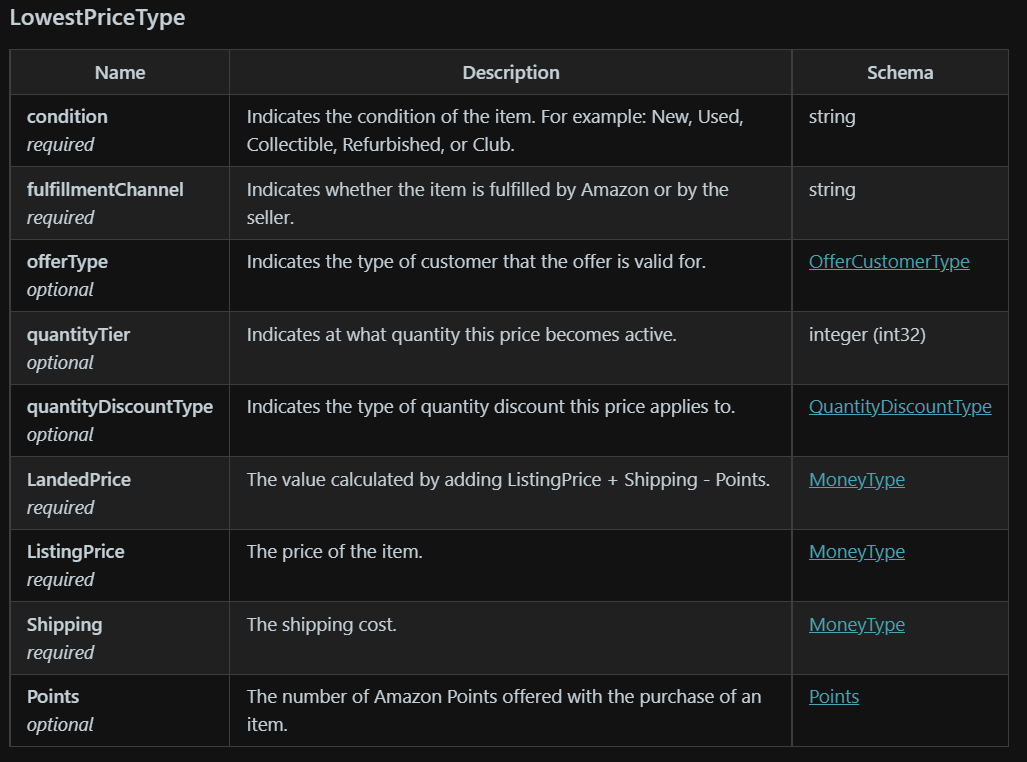Follow the MoneyType link for LandedPrice
Viewport: 1027px width, 762px height.
click(x=856, y=479)
